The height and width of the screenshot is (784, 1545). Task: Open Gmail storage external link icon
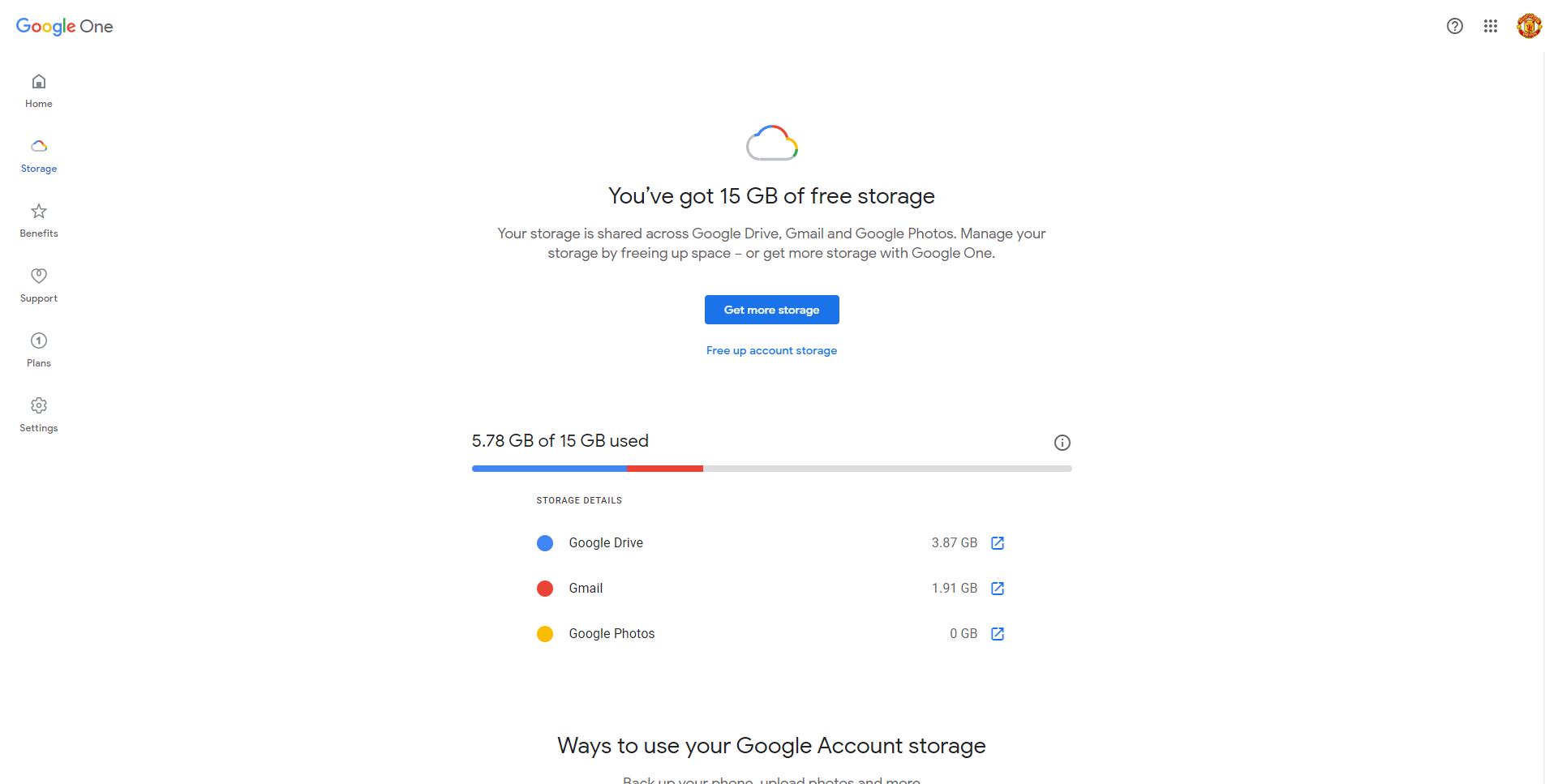(x=998, y=589)
